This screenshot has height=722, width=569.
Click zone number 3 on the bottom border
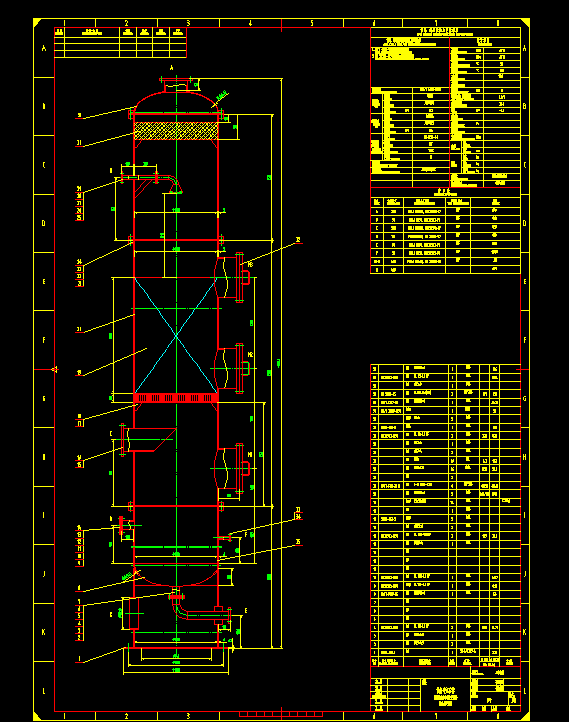[188, 716]
